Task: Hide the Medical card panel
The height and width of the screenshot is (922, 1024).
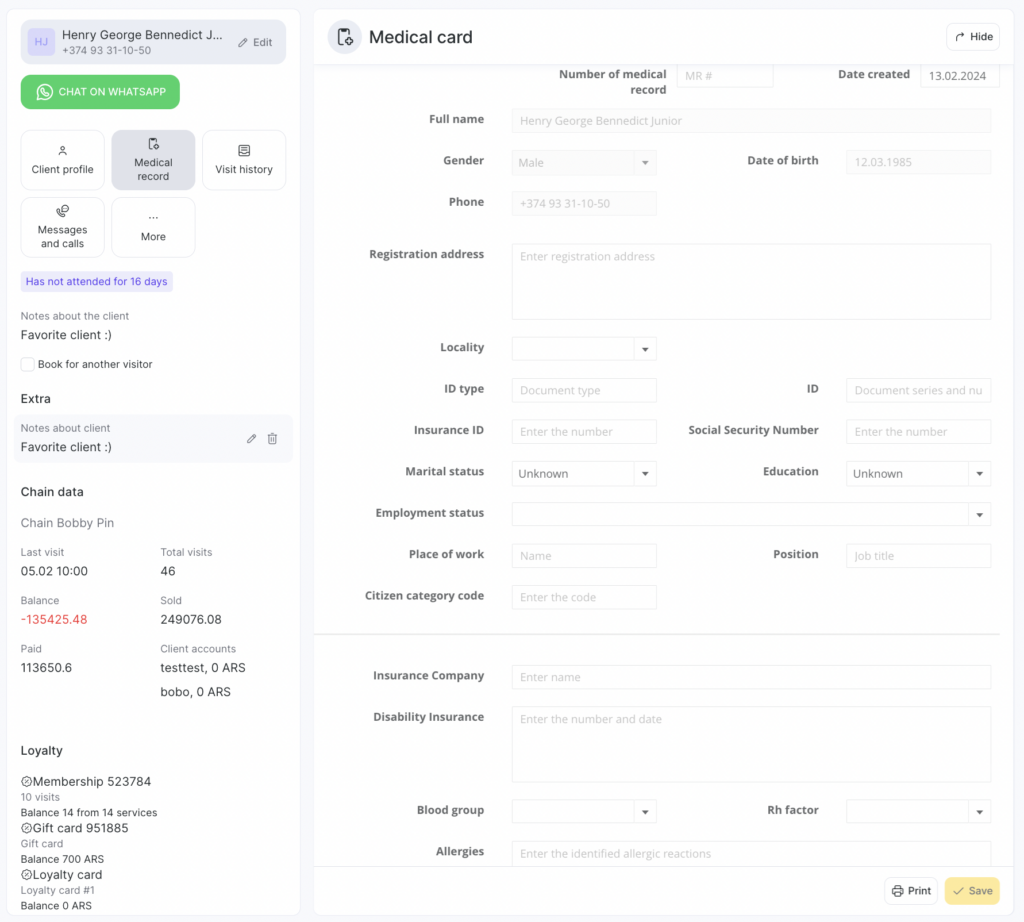Action: (x=972, y=37)
